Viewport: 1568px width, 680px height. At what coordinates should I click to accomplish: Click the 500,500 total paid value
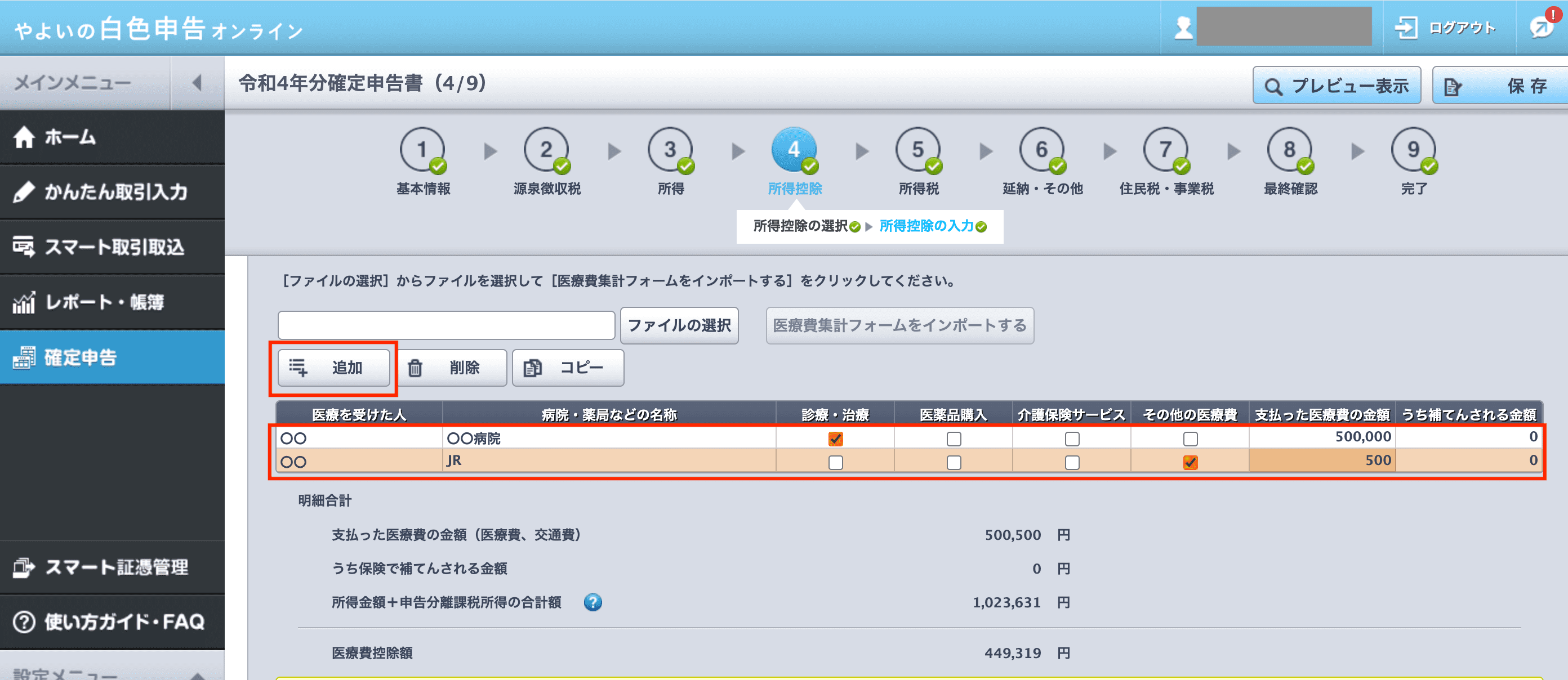[1012, 535]
